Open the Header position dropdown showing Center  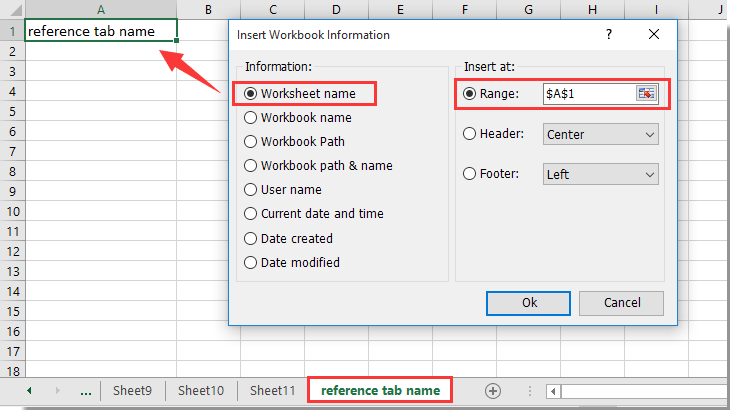tap(600, 134)
